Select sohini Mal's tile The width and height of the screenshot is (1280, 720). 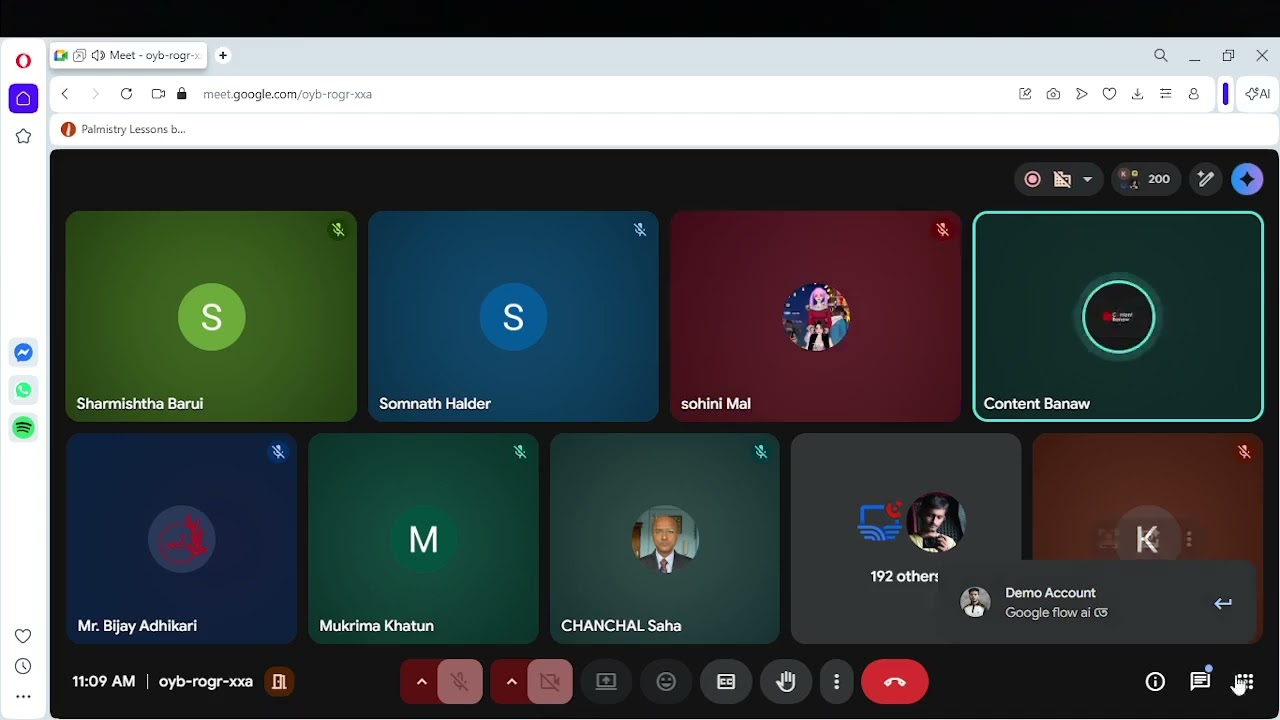(815, 316)
